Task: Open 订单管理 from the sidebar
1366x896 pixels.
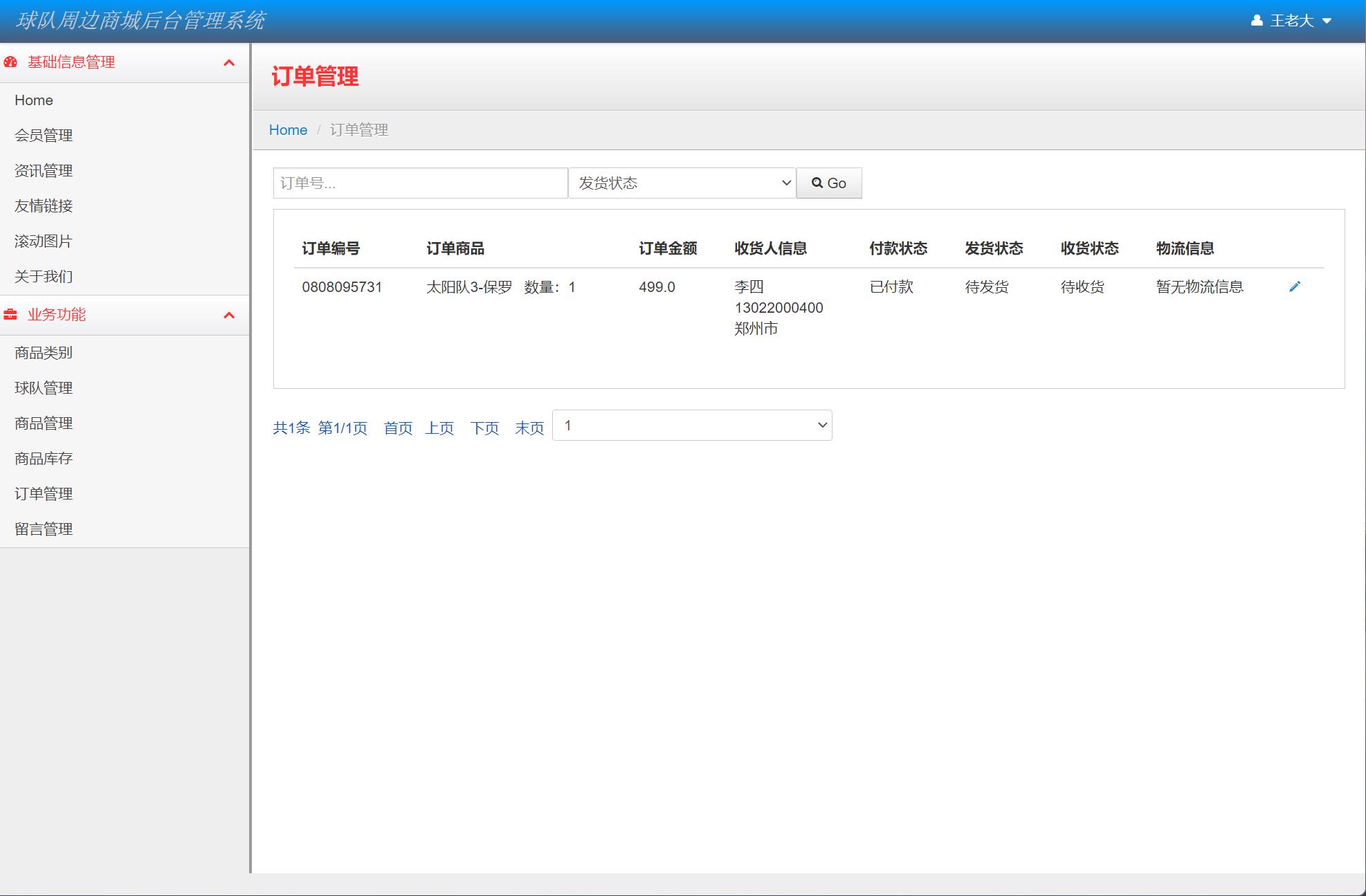Action: [x=43, y=493]
